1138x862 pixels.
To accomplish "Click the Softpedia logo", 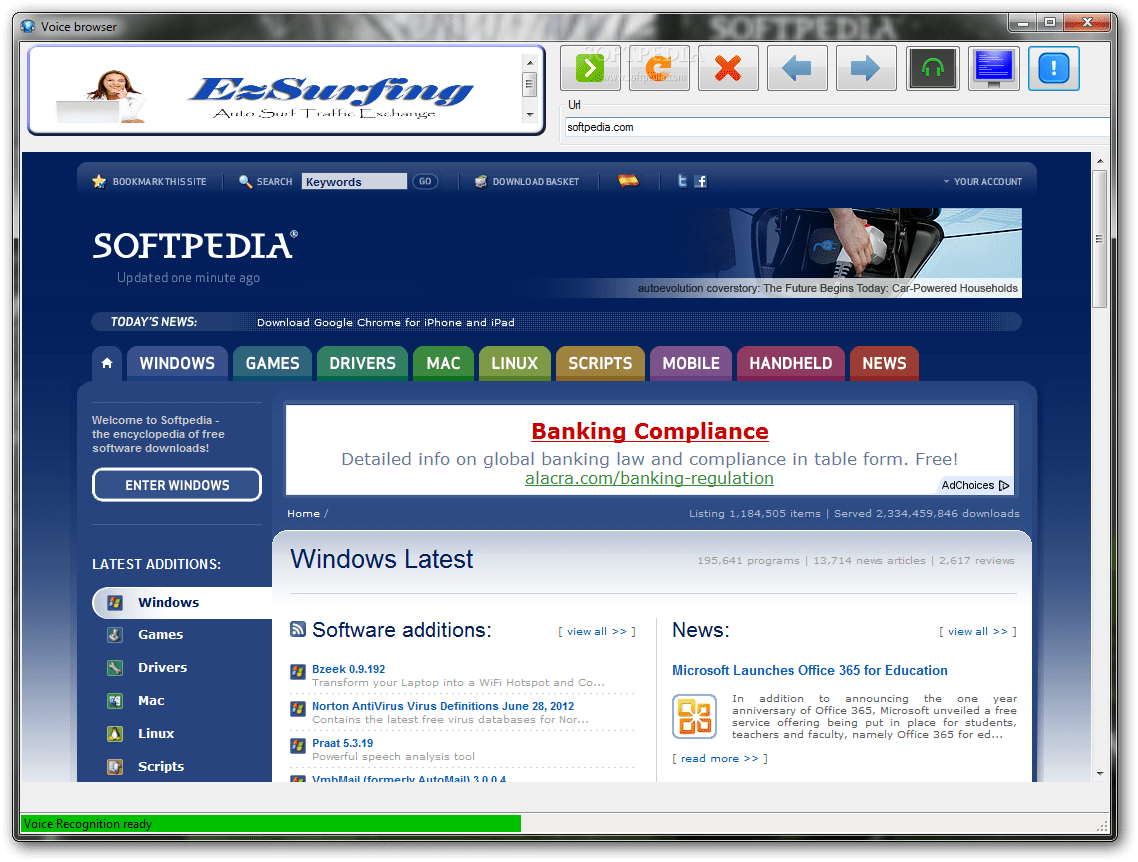I will tap(195, 246).
